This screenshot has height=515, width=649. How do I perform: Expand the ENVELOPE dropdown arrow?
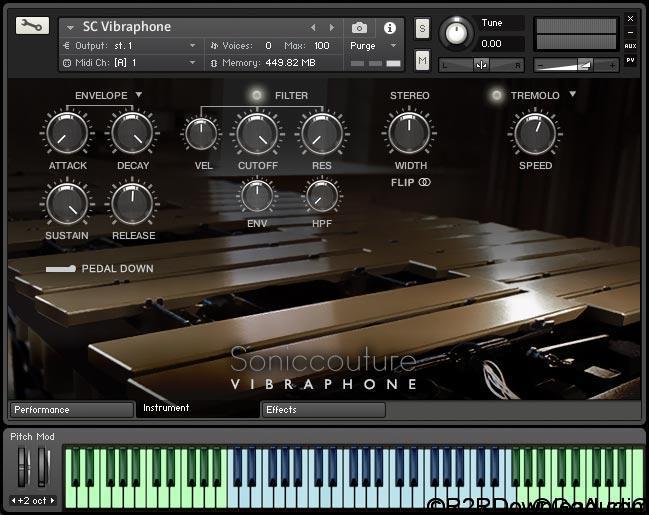point(139,95)
